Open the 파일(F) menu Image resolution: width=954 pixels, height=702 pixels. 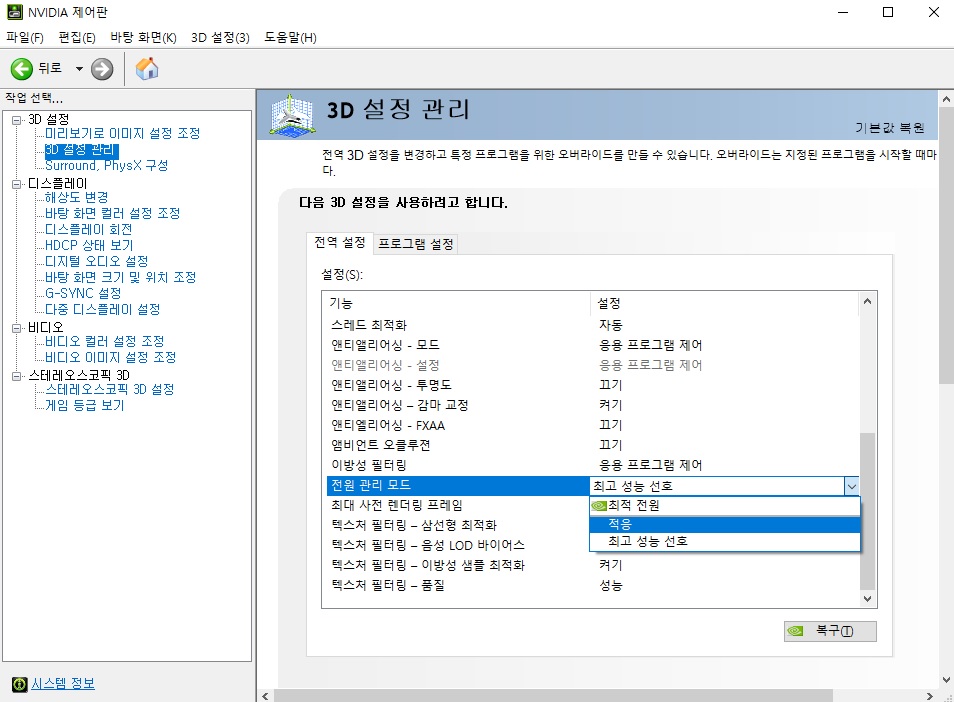tap(25, 38)
